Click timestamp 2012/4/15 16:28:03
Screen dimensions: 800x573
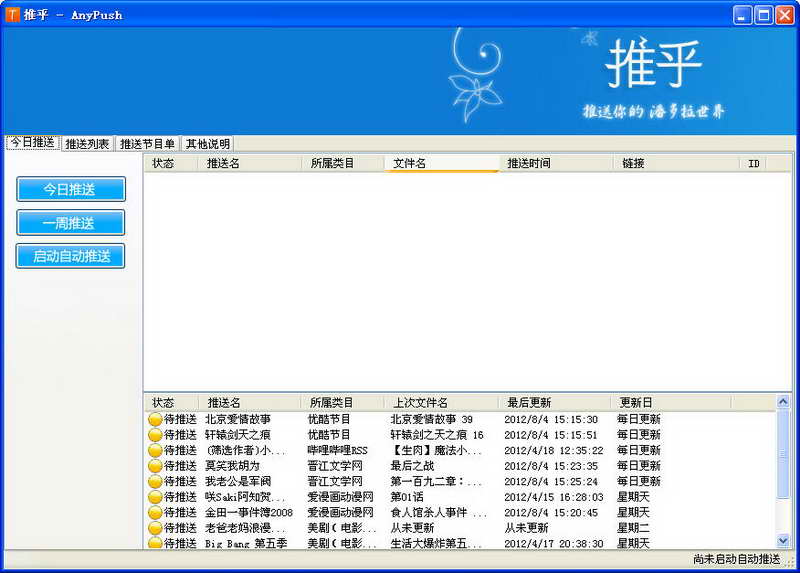[x=554, y=497]
